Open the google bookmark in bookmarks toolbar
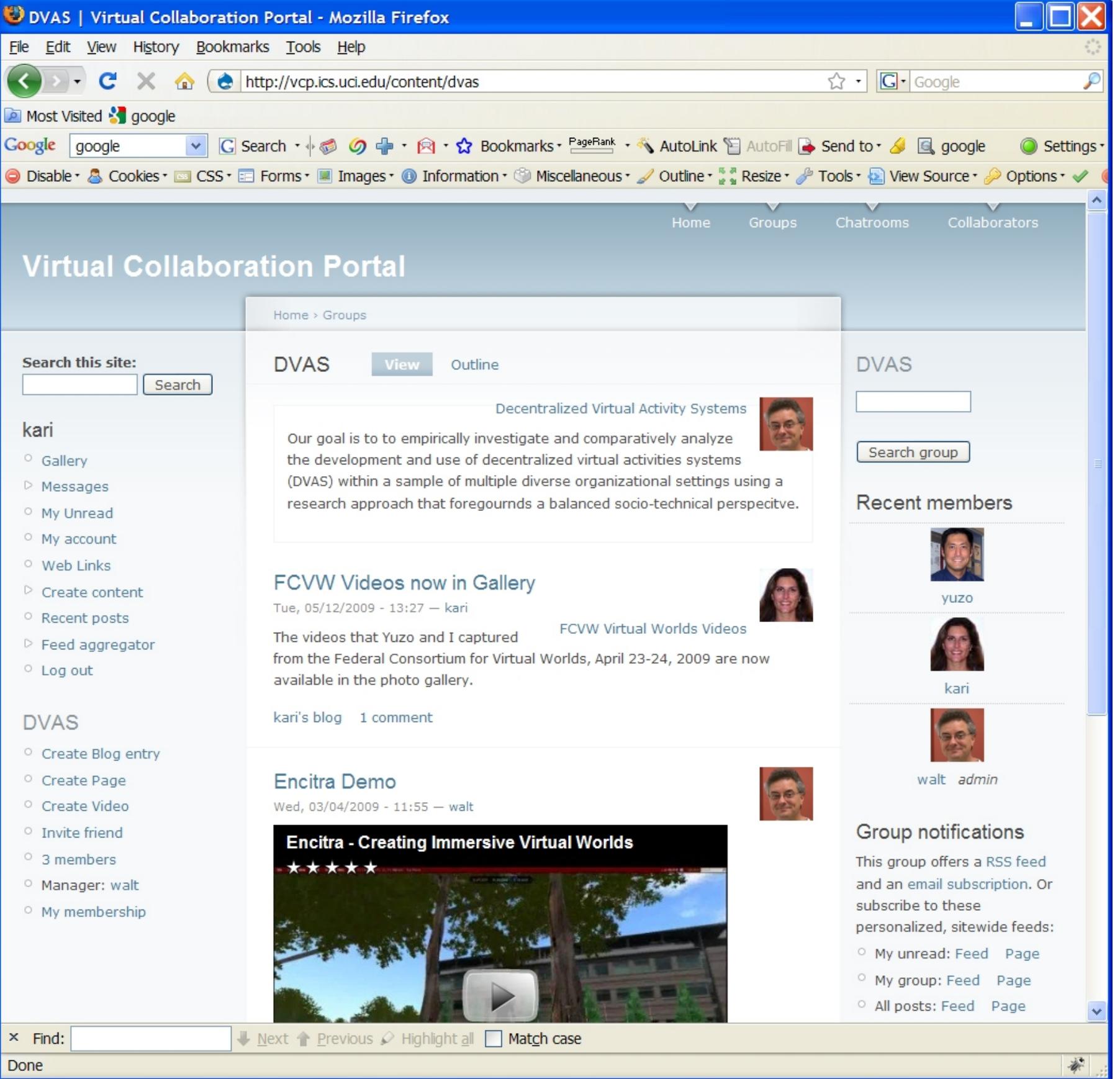 tap(143, 115)
